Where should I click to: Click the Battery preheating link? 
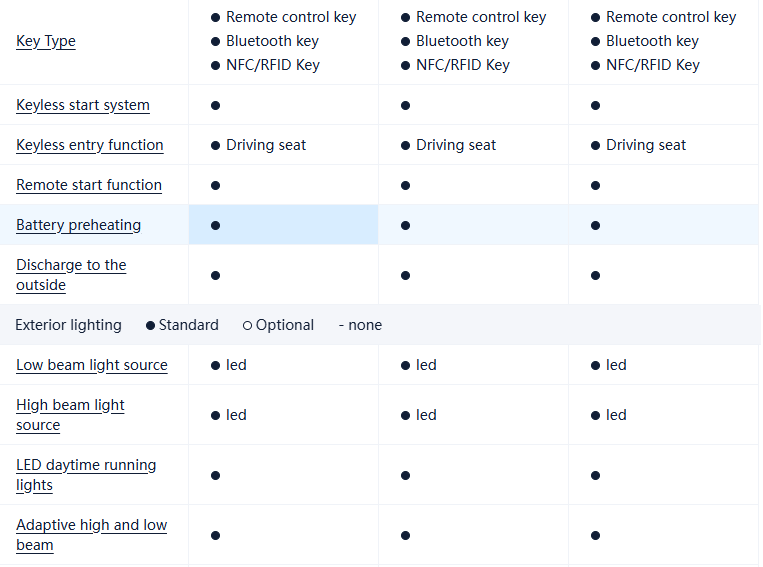pos(79,225)
